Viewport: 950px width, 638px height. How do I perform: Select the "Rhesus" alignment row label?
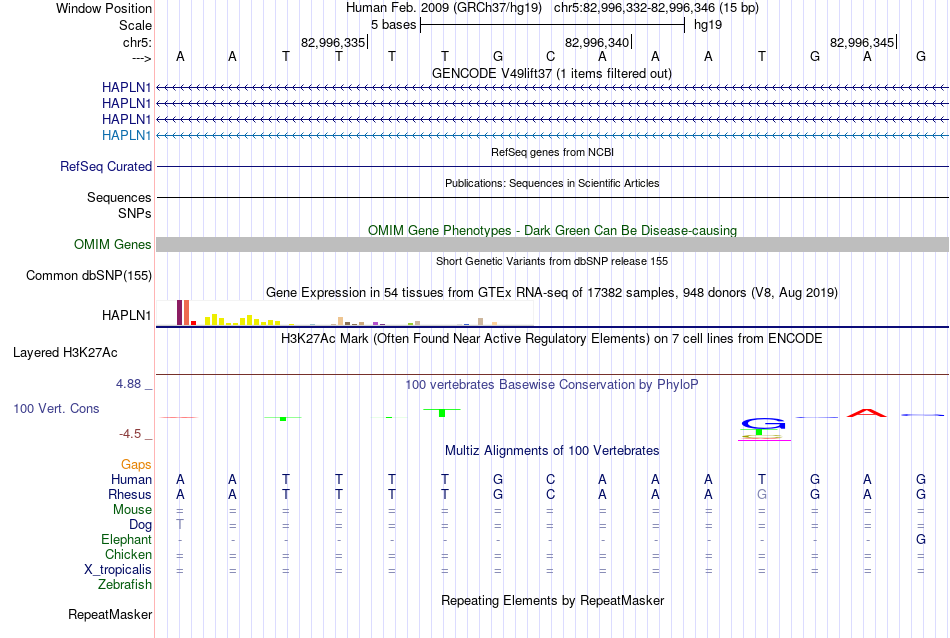pos(130,494)
